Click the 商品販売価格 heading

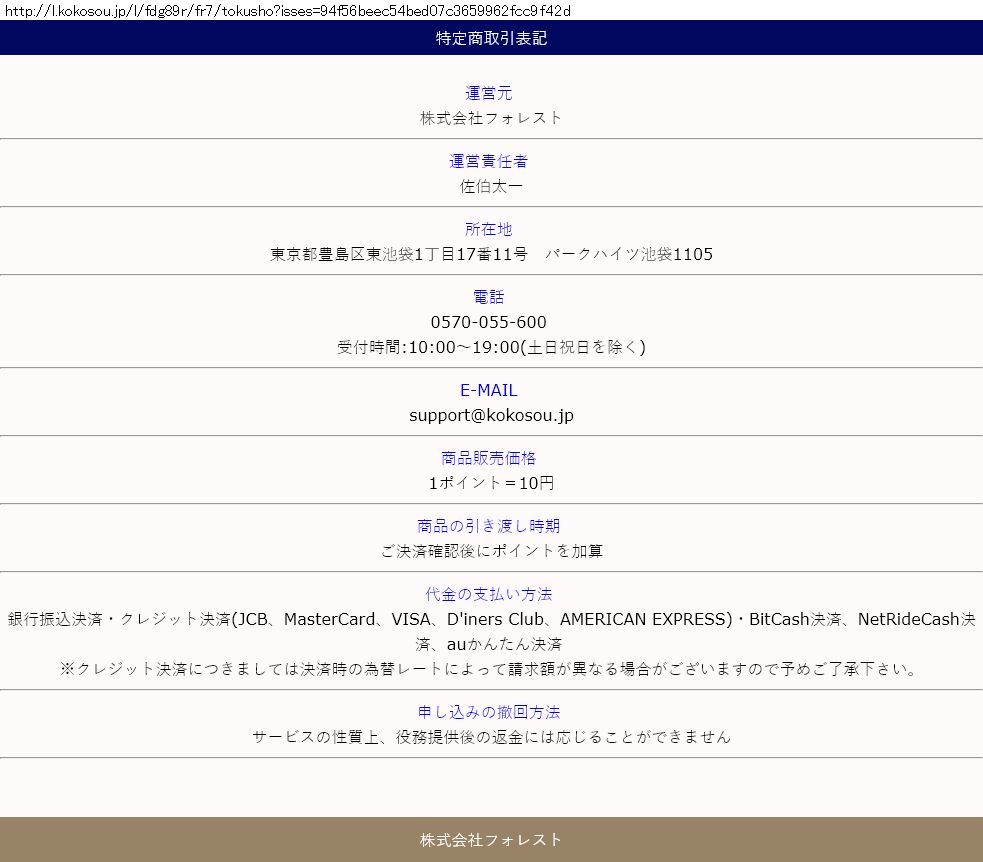tap(488, 458)
